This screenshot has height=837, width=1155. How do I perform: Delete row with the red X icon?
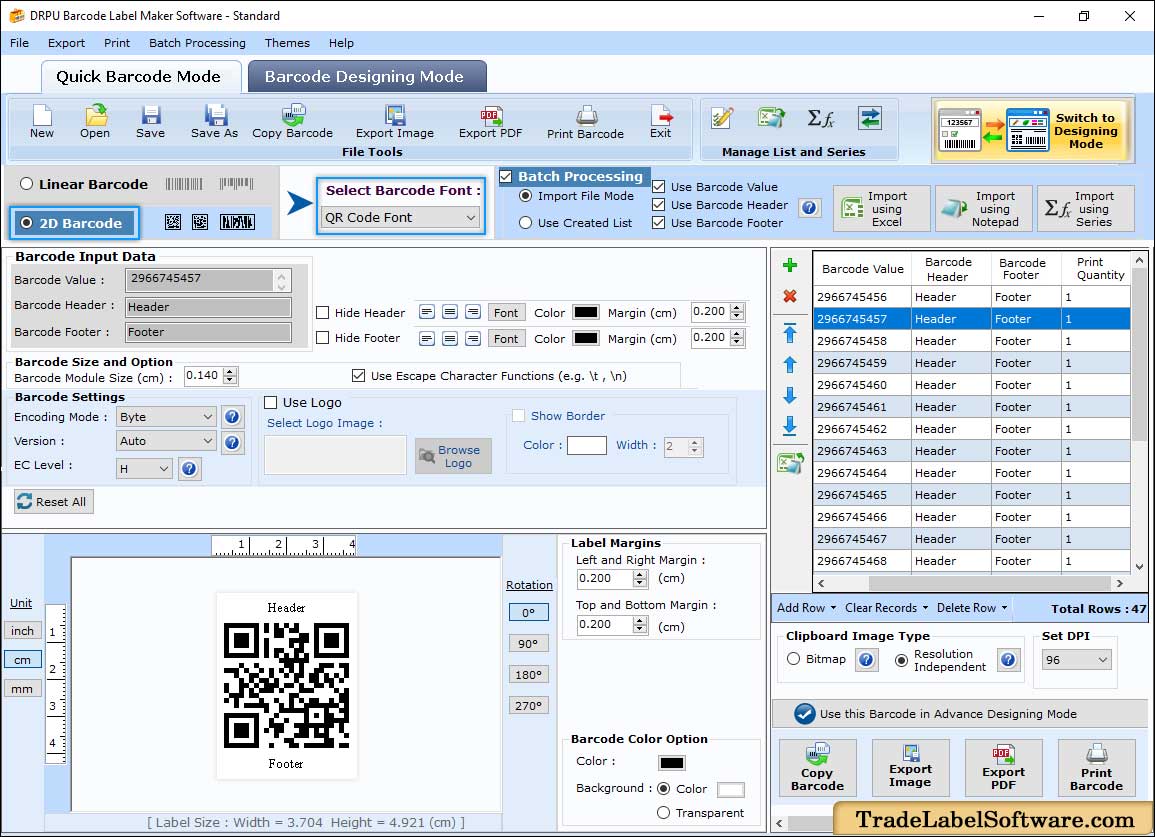(x=790, y=296)
